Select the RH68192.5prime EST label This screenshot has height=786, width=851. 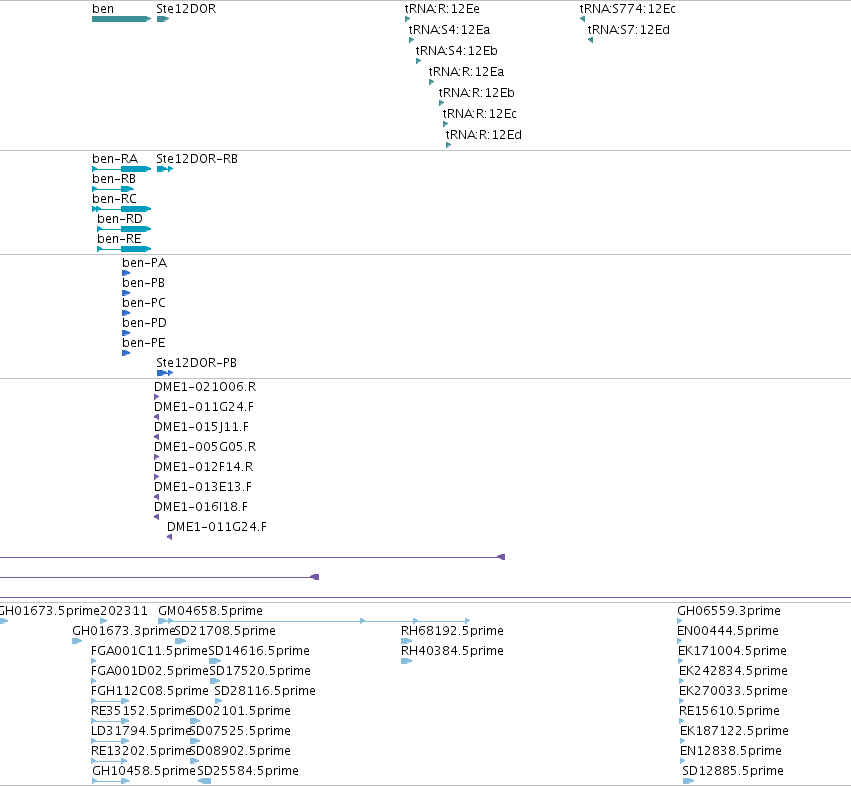(x=452, y=631)
